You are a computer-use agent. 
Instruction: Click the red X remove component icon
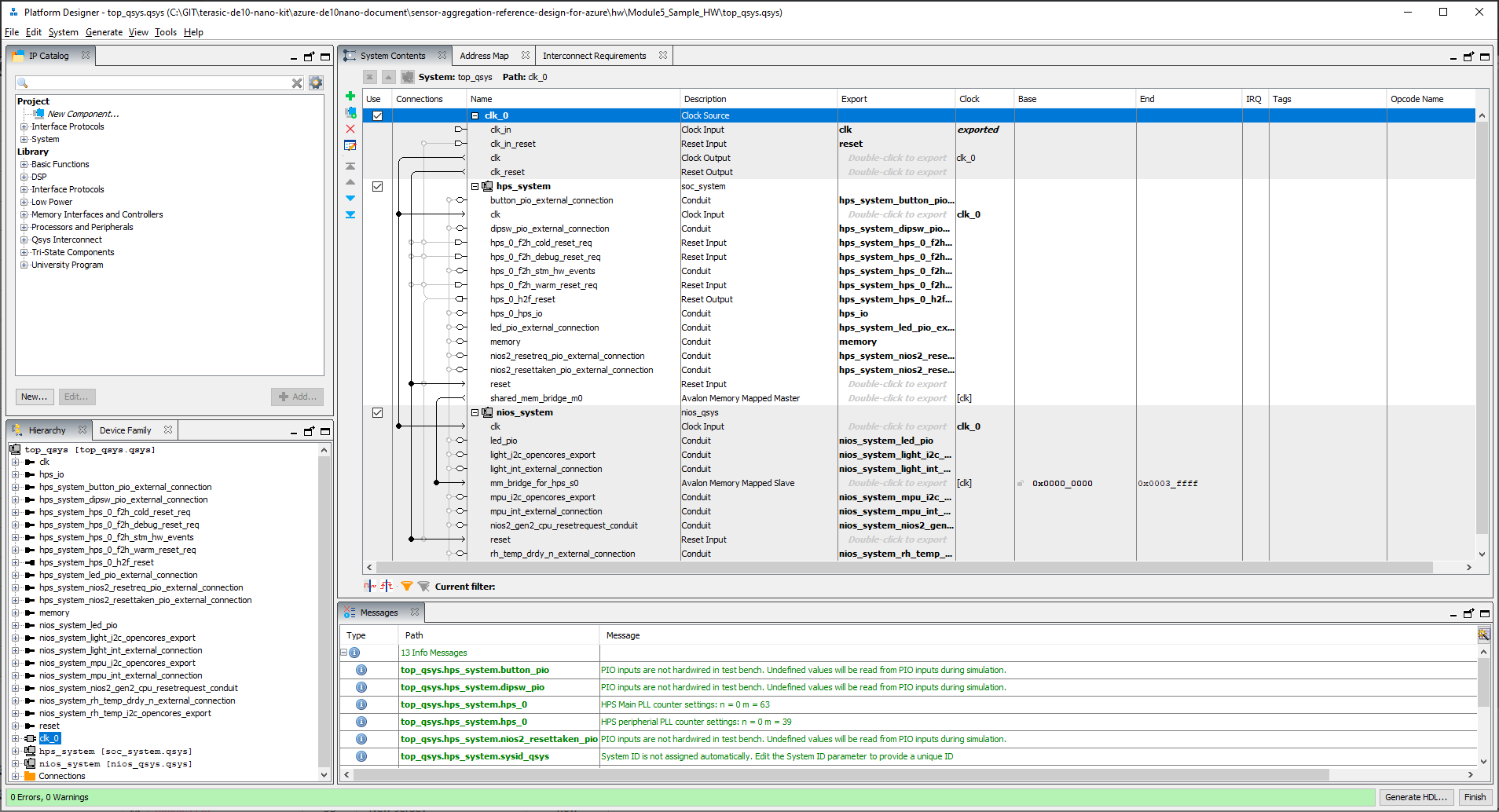350,129
